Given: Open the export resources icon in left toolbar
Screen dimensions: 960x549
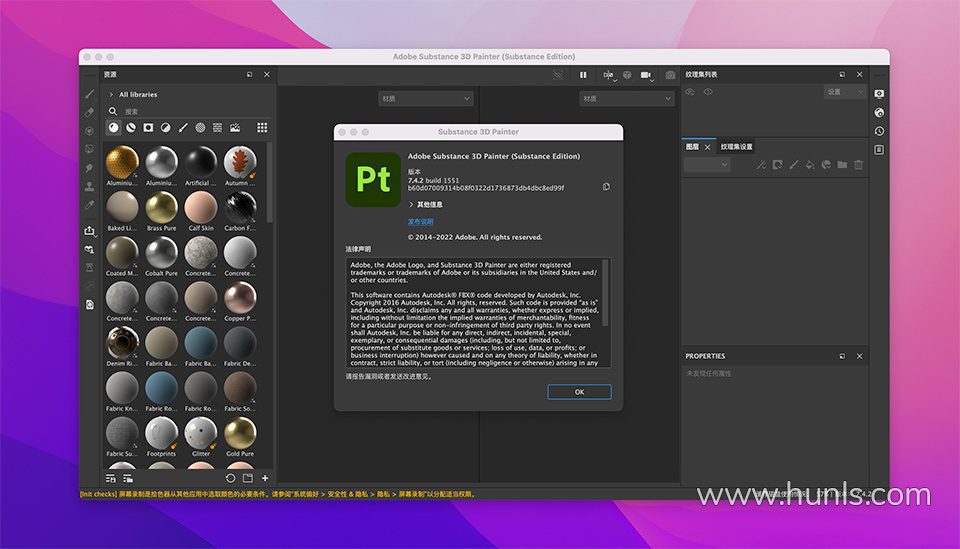Looking at the screenshot, I should pyautogui.click(x=89, y=230).
